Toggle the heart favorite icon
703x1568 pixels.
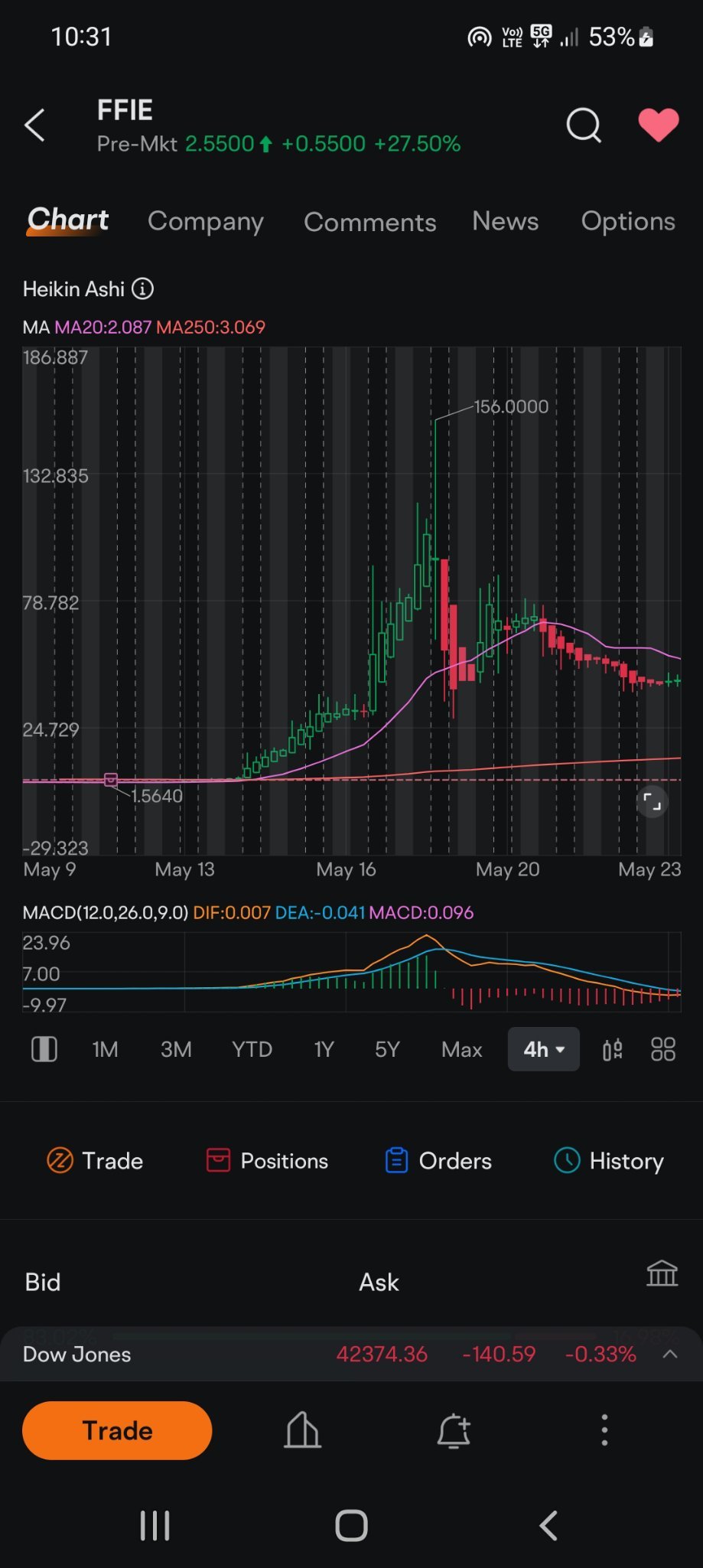pos(659,126)
